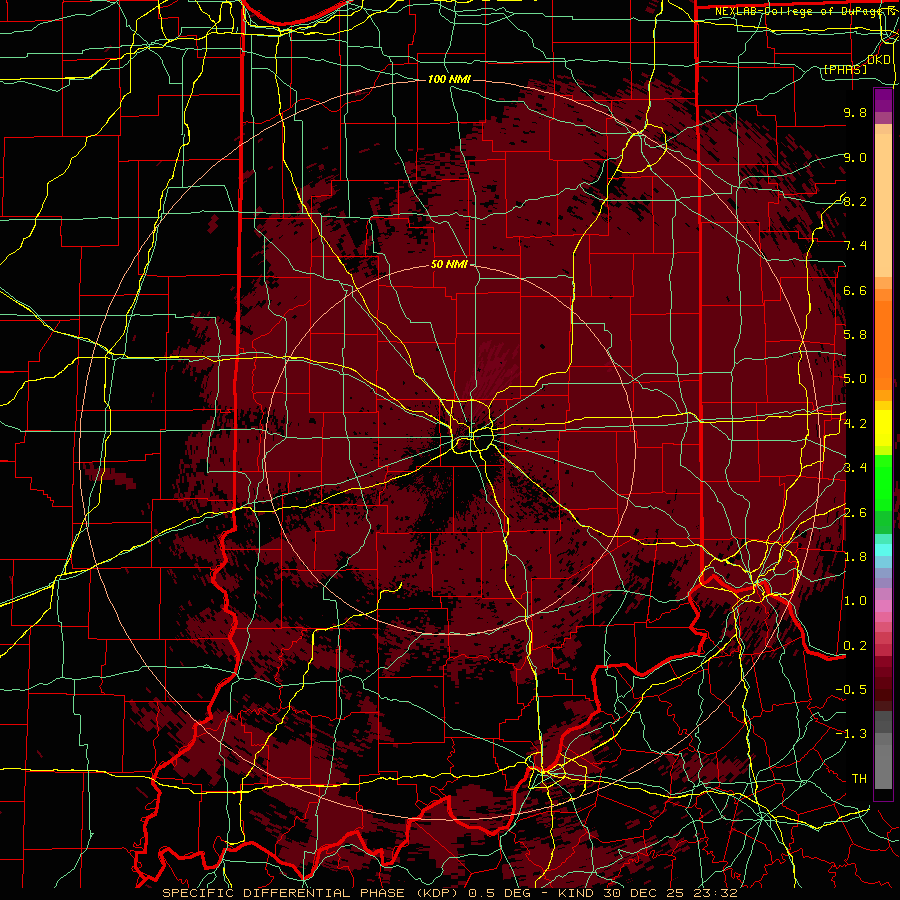Select the yellow segment of the color scale

(x=883, y=428)
